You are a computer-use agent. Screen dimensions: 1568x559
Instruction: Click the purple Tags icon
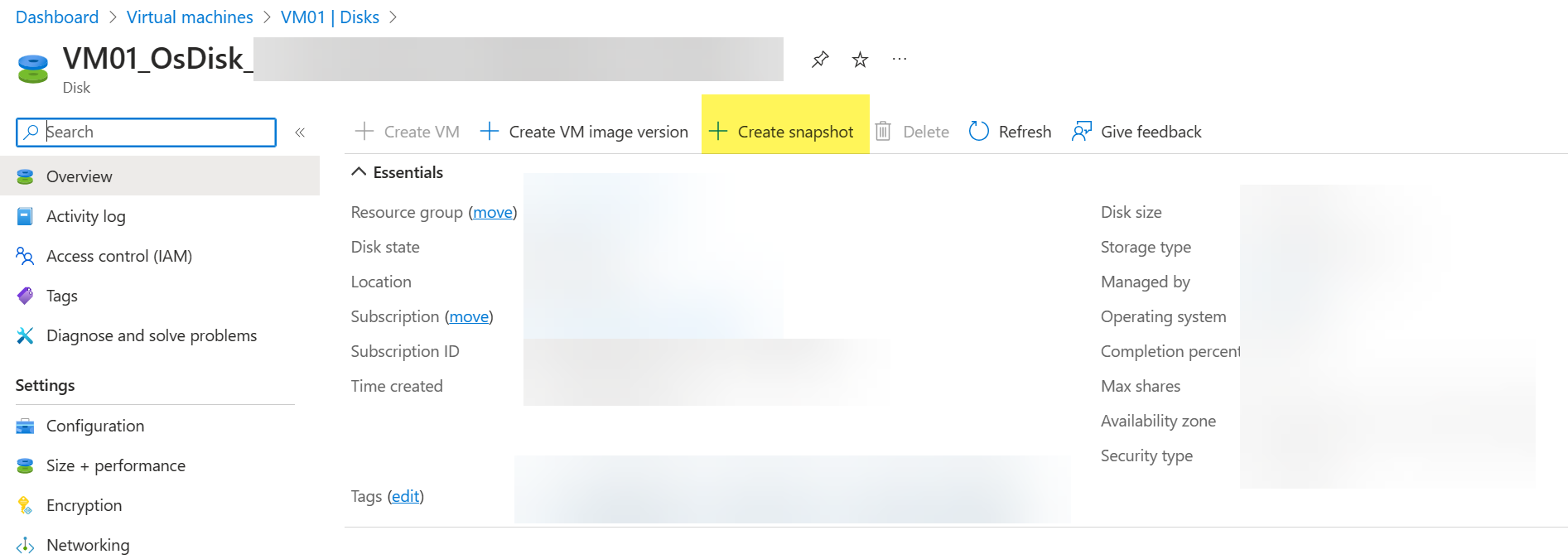(x=25, y=296)
